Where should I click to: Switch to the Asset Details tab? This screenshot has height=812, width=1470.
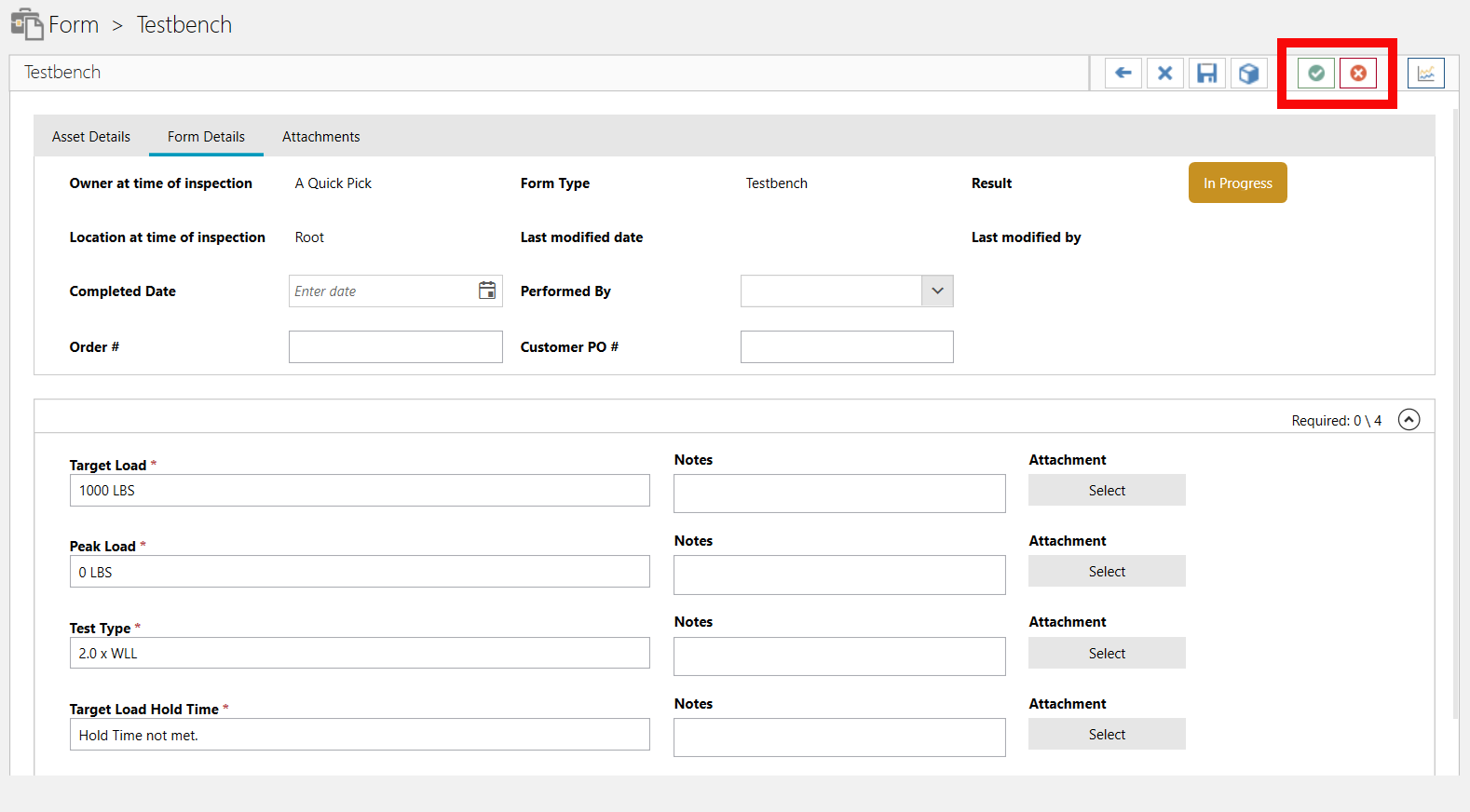[x=91, y=137]
